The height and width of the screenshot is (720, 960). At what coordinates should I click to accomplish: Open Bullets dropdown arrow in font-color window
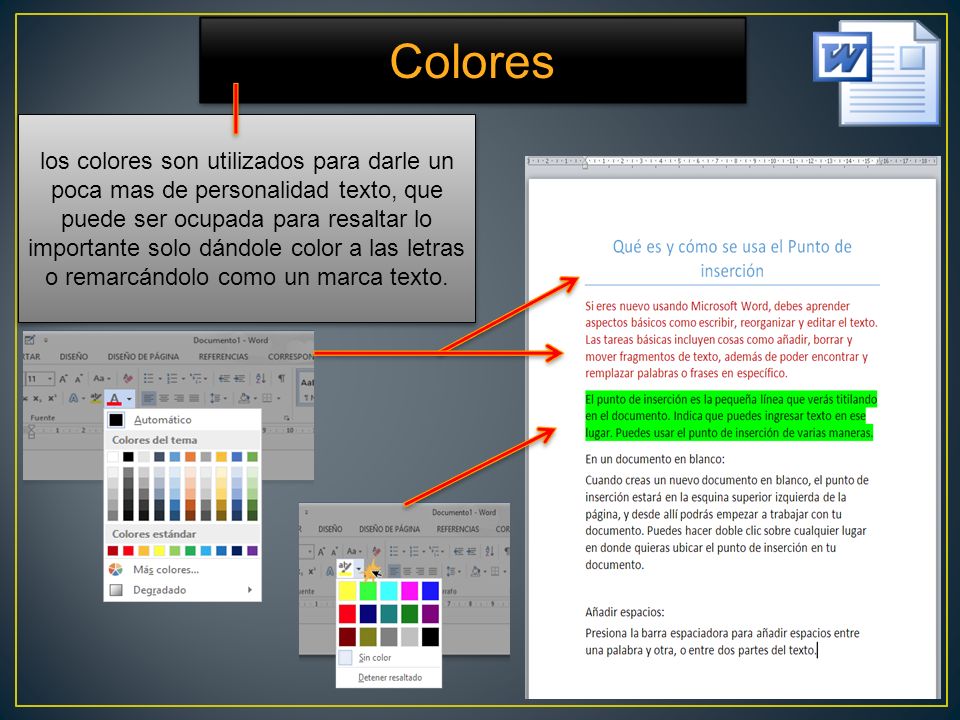[x=160, y=379]
